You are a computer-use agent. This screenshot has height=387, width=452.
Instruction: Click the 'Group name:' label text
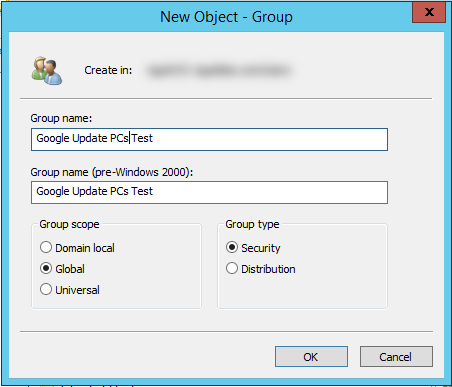(x=61, y=118)
